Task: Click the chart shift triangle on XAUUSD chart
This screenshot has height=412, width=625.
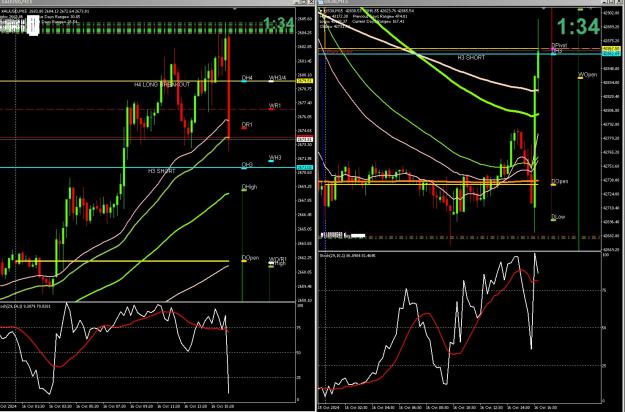Action: [x=235, y=8]
